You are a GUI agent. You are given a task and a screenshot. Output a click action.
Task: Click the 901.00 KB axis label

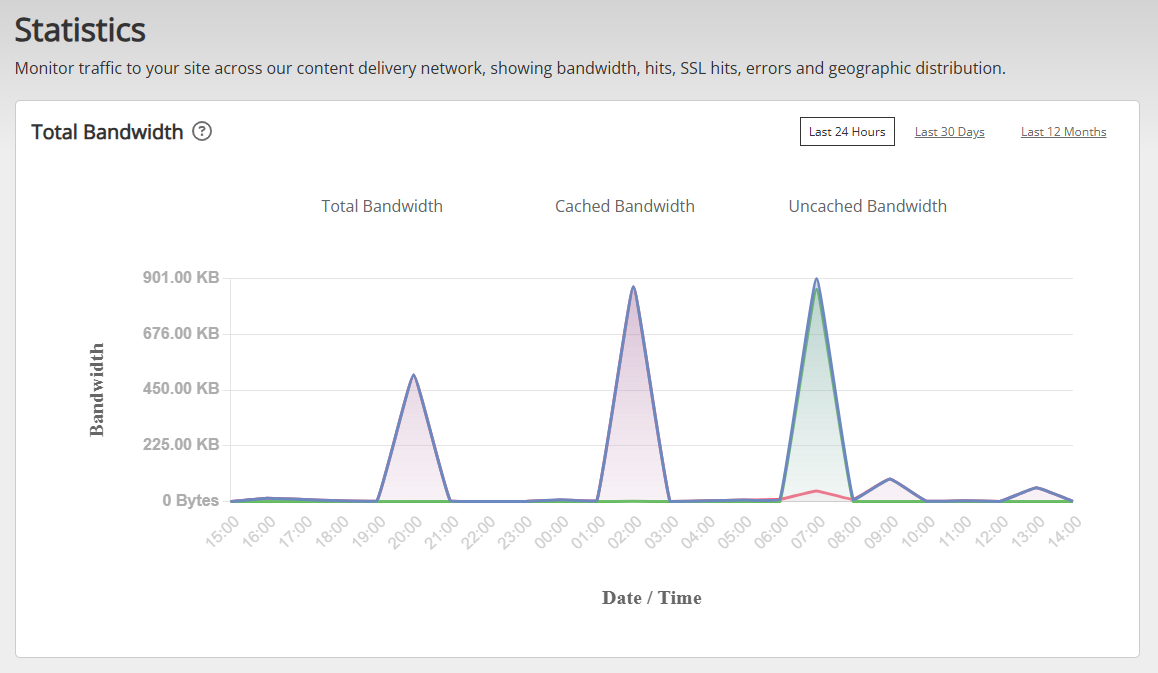click(181, 277)
